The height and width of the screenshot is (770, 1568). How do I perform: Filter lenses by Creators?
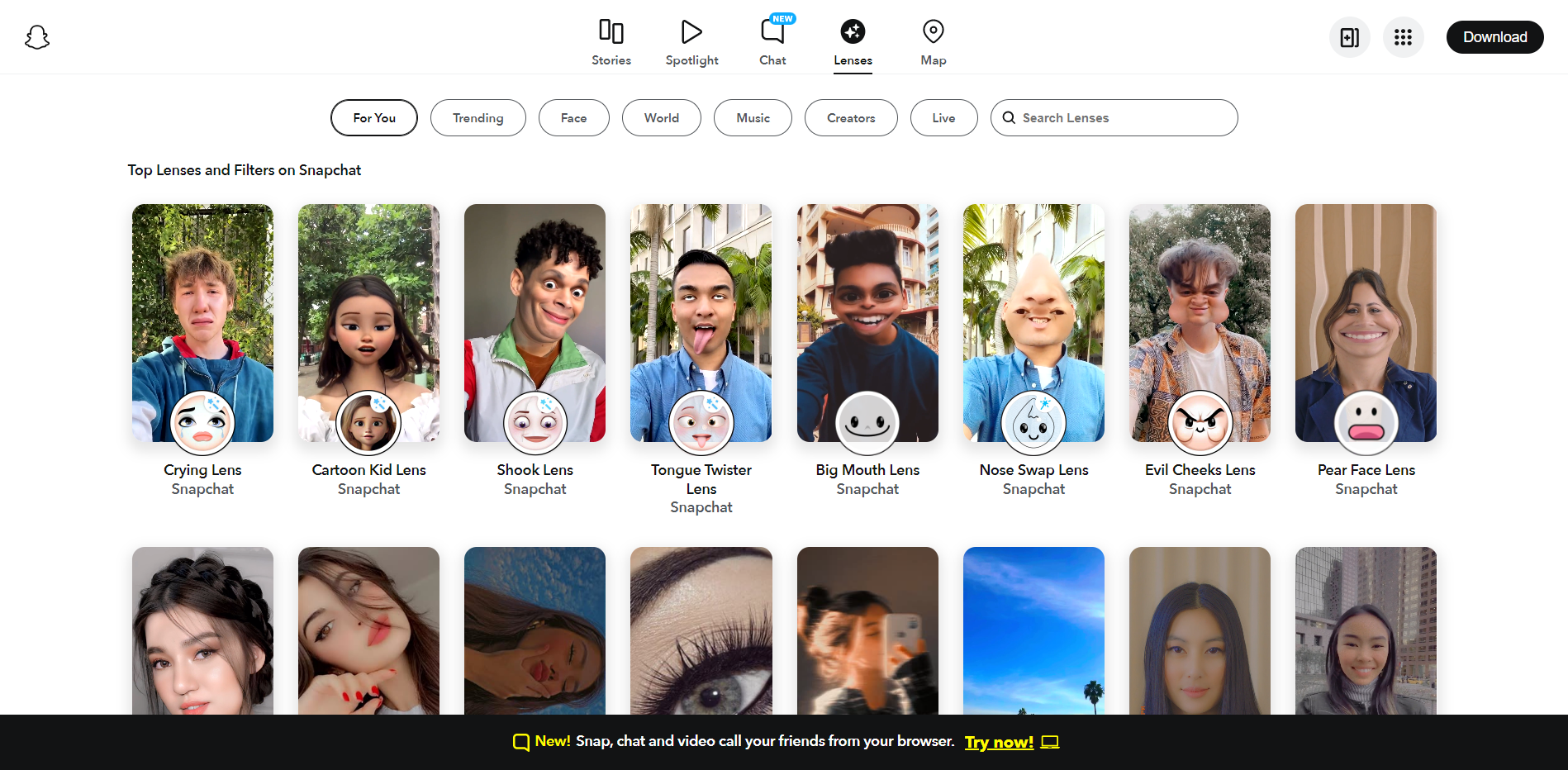coord(850,118)
